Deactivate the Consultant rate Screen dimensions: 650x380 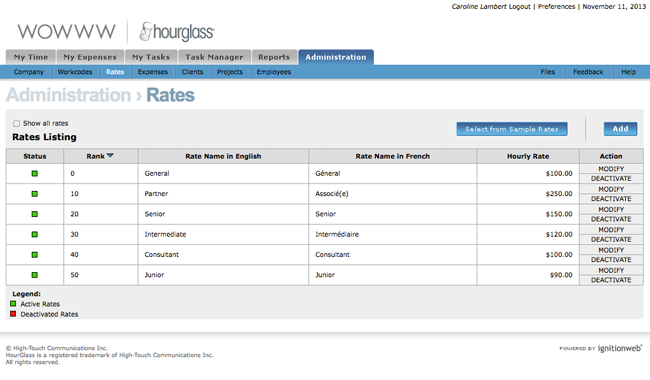611,259
